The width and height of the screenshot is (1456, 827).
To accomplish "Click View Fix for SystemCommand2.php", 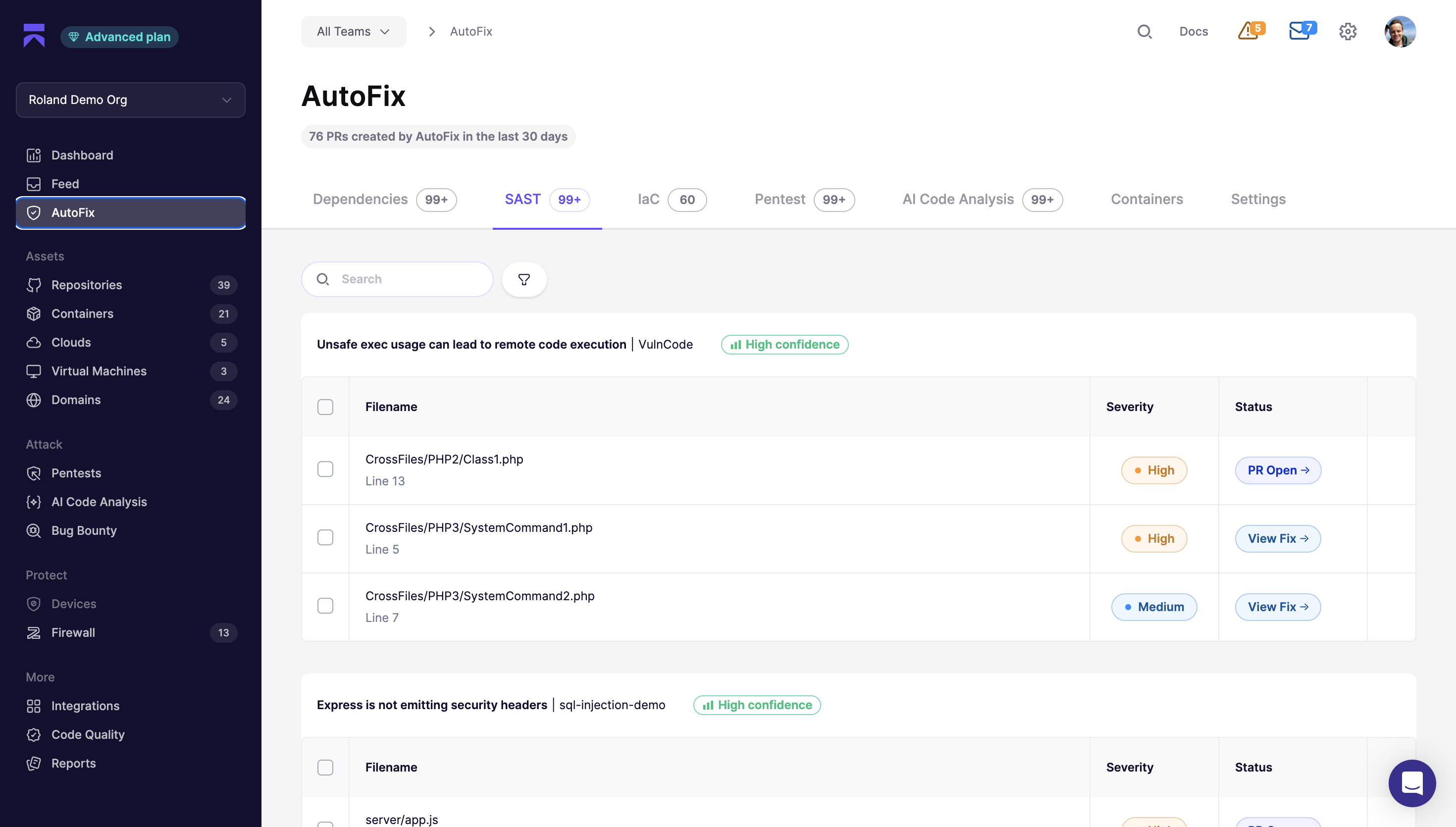I will pos(1278,607).
